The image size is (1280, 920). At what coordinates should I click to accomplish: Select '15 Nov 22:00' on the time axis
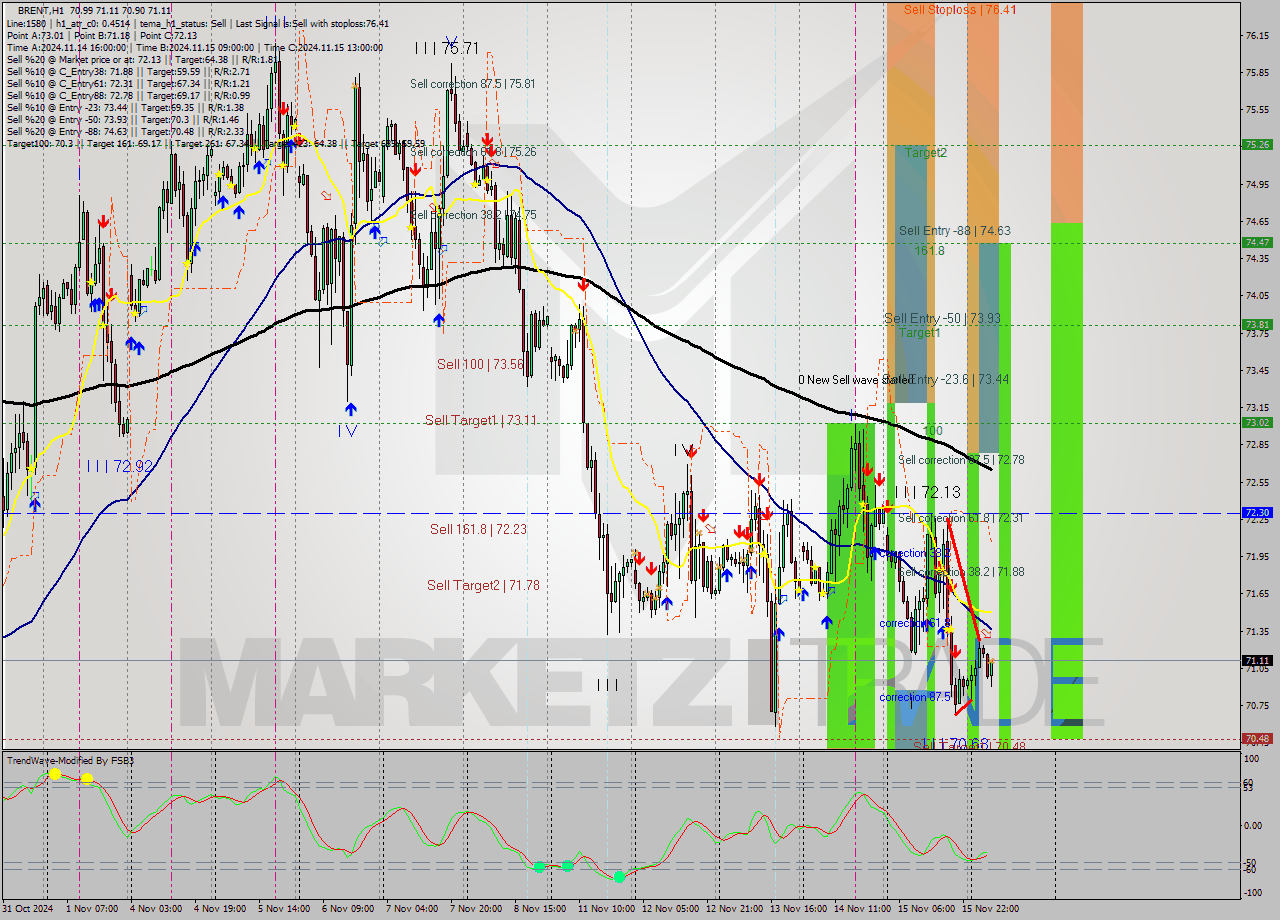pyautogui.click(x=990, y=909)
